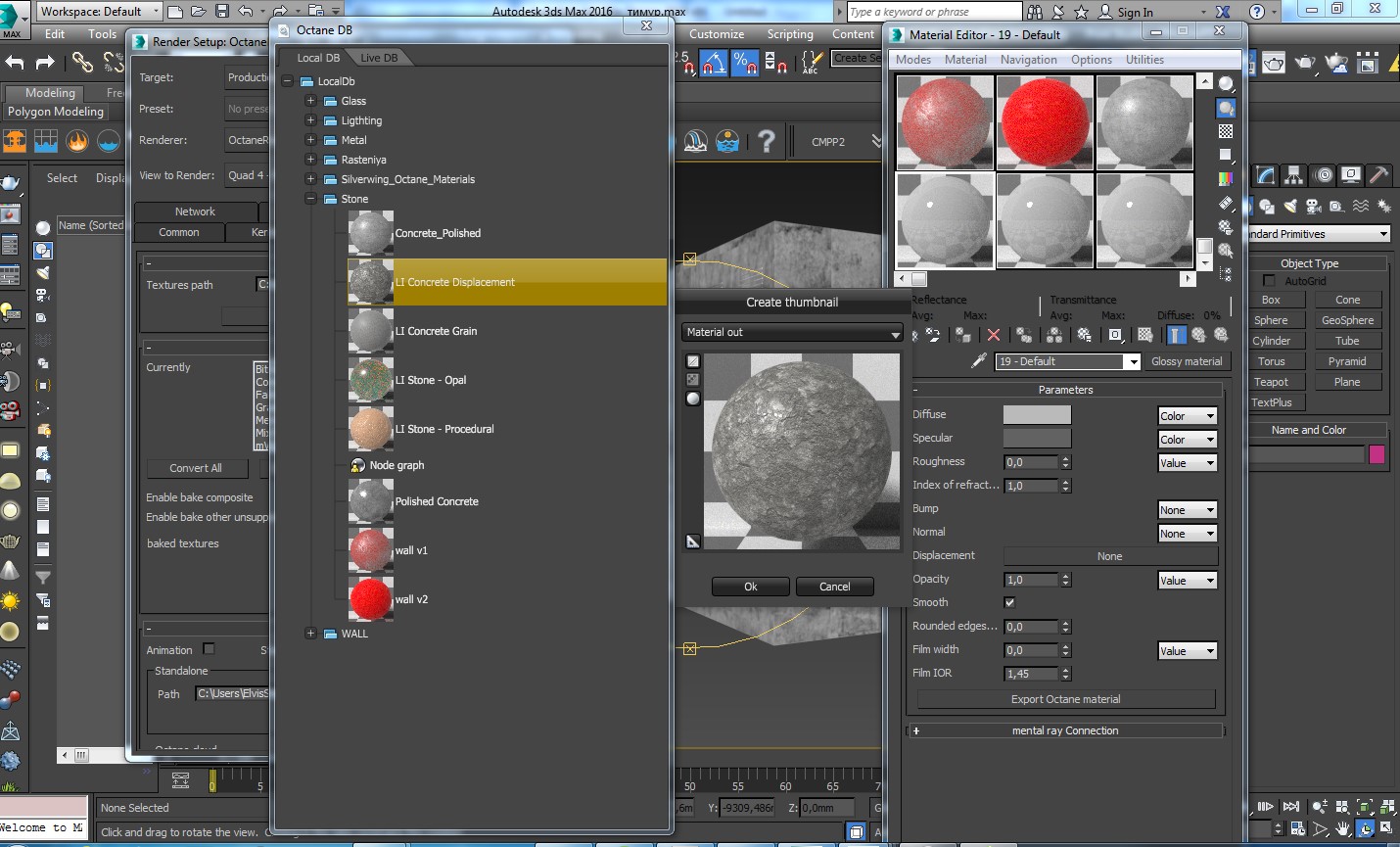Toggle checkered Background icon in Material Editor
Image resolution: width=1400 pixels, height=847 pixels.
click(x=1226, y=131)
